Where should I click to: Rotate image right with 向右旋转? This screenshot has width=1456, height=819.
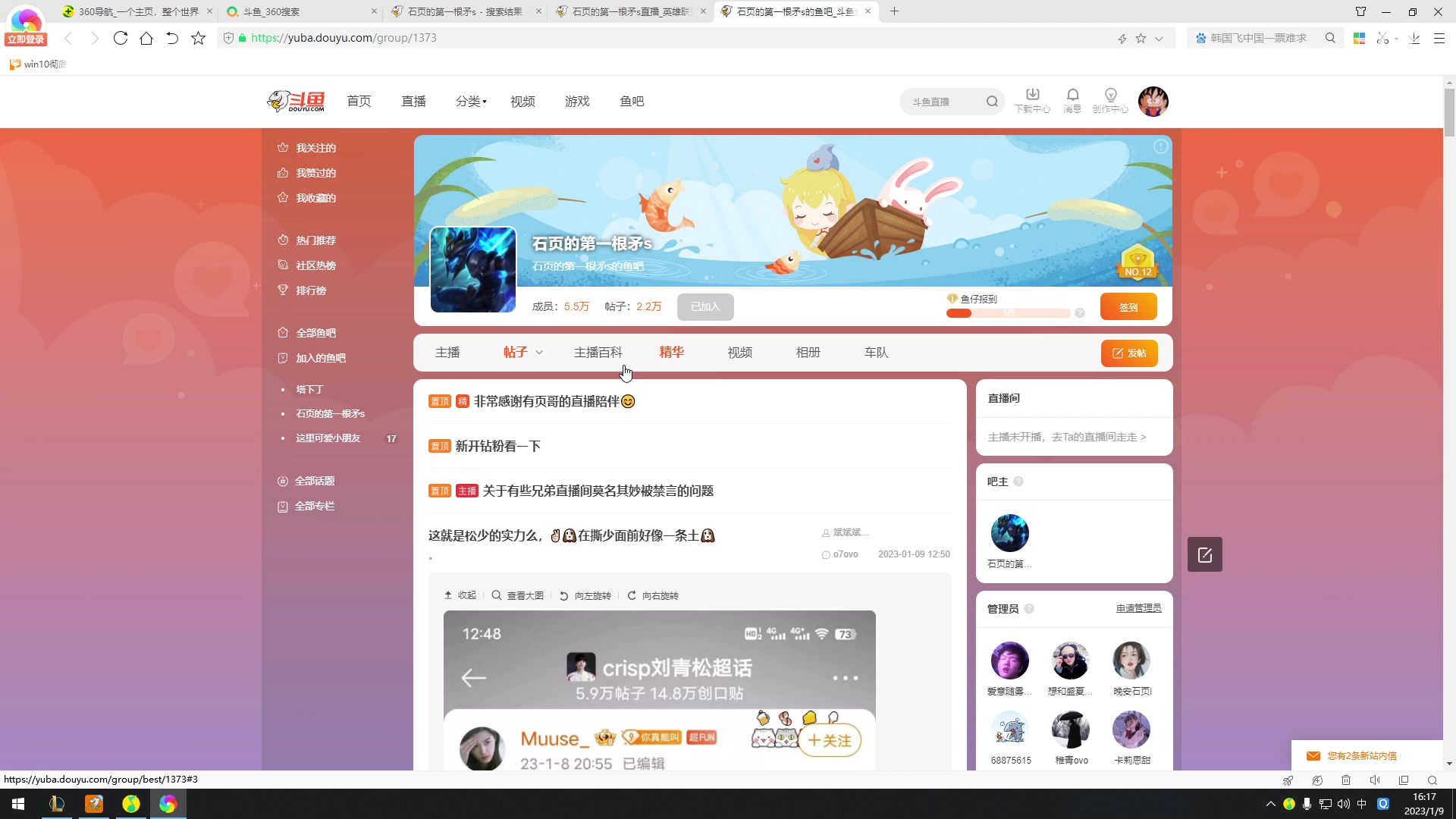pyautogui.click(x=653, y=595)
